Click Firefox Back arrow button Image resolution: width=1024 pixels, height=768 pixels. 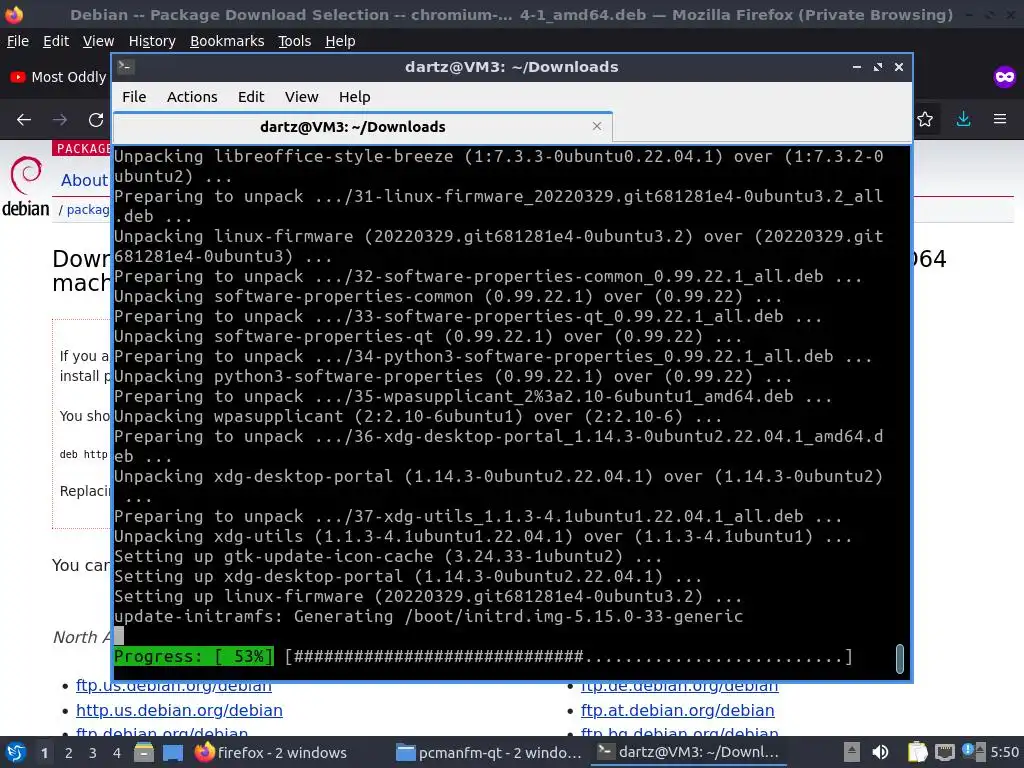[24, 120]
